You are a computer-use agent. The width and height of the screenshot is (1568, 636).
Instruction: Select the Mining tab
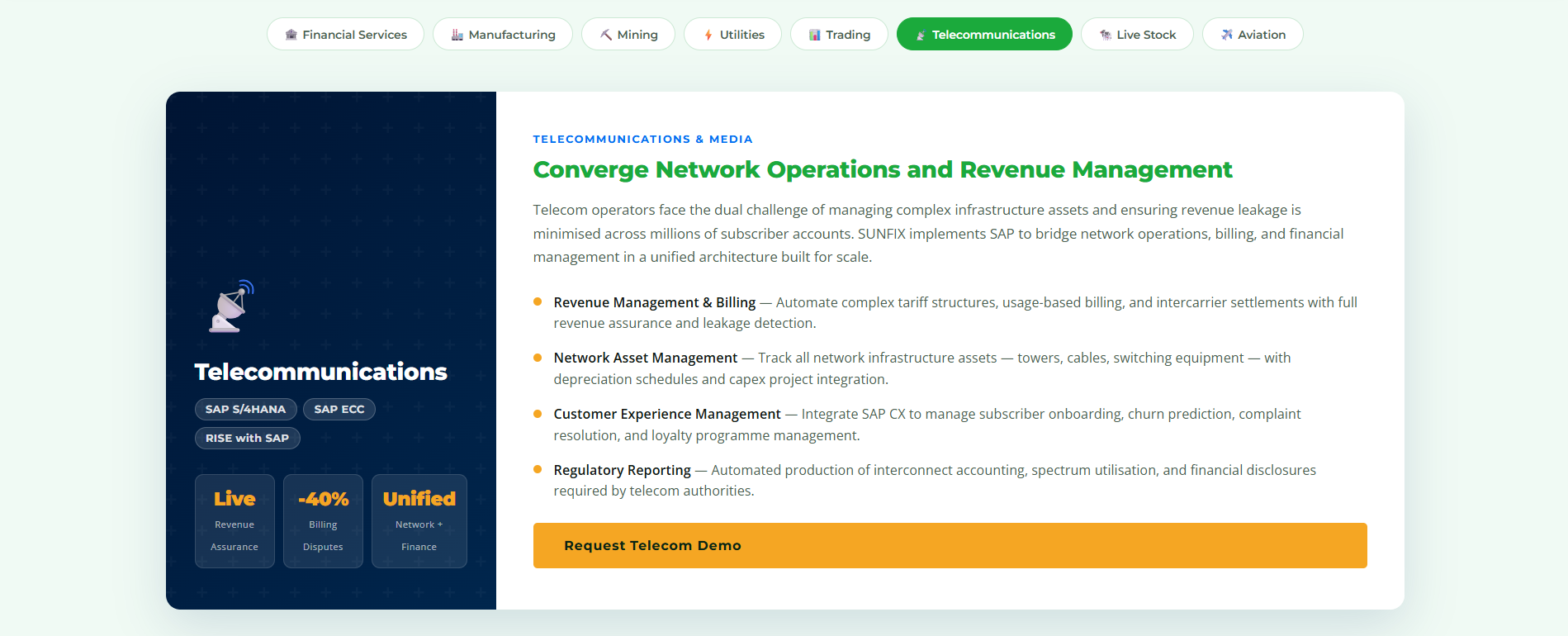(628, 34)
